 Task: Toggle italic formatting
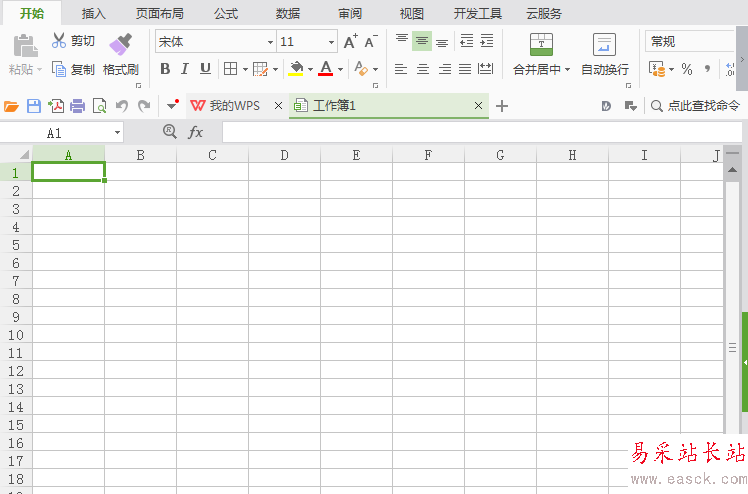coord(185,69)
